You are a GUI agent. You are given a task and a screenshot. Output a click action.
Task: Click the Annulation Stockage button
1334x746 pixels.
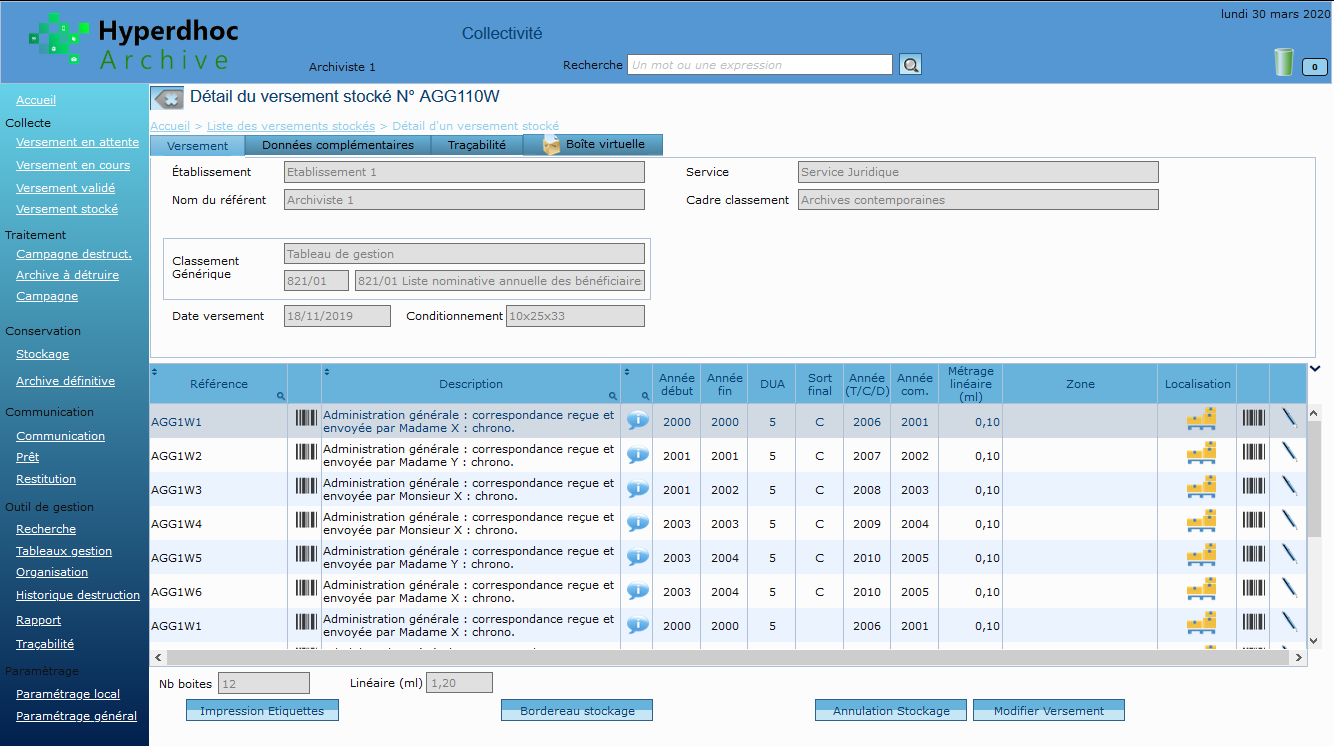point(891,710)
